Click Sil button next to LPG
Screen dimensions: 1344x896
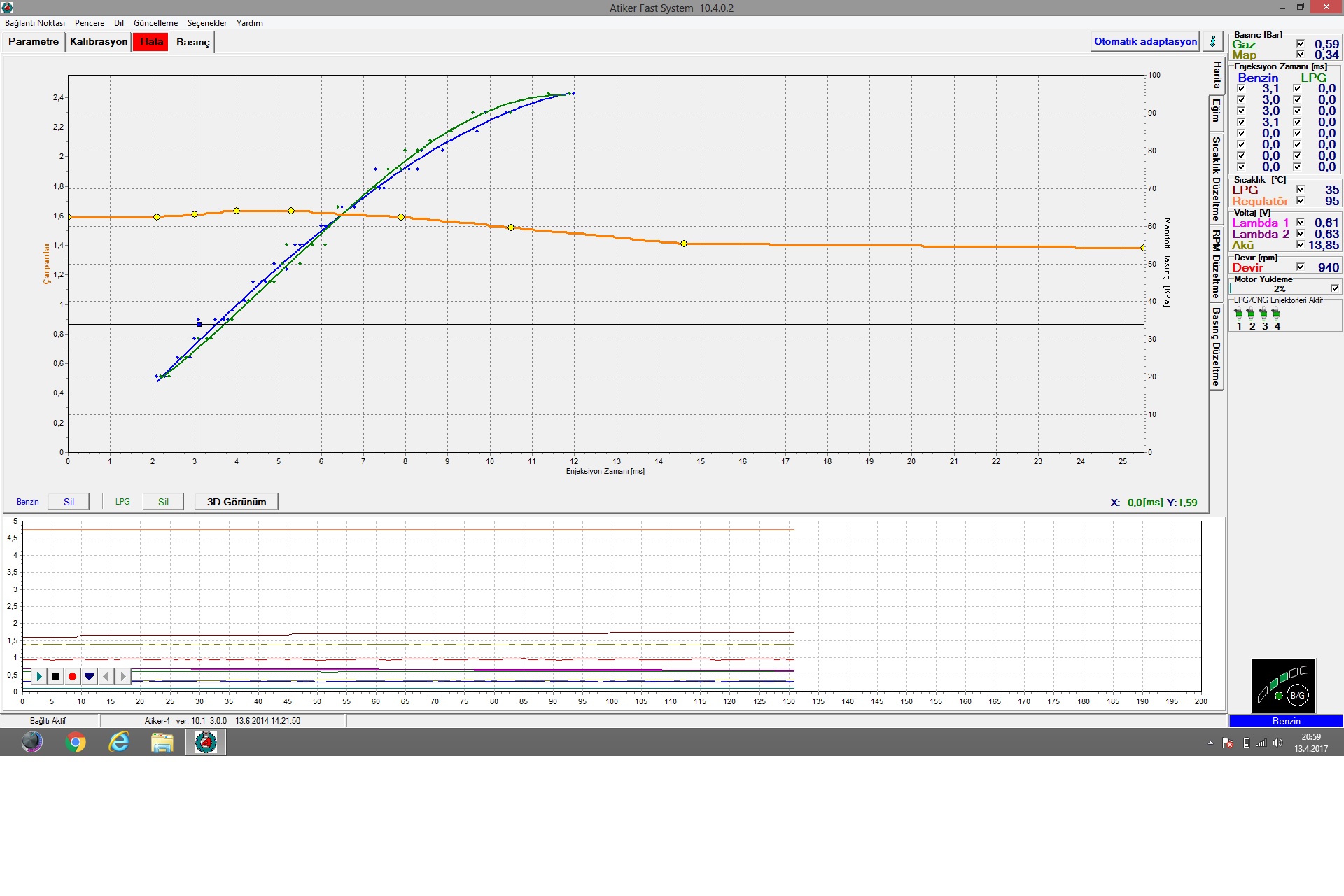click(x=163, y=502)
